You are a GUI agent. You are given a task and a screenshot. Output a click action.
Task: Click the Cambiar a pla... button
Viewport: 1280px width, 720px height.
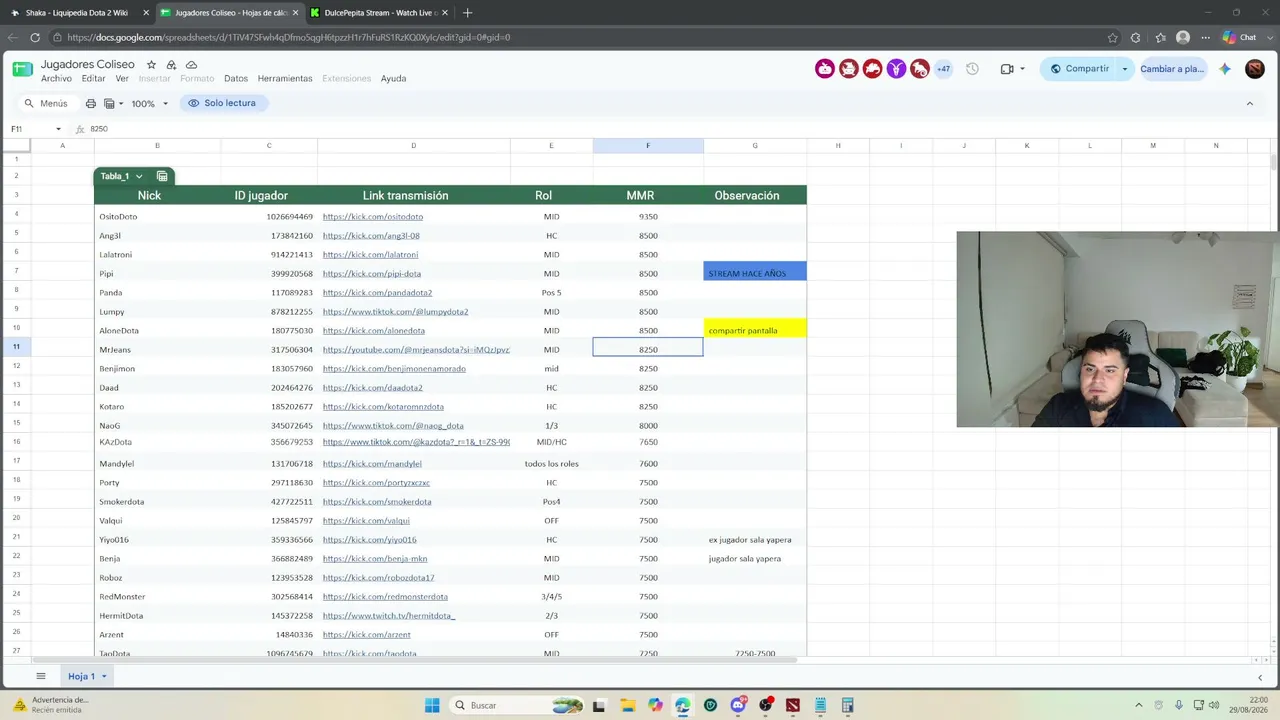pyautogui.click(x=1172, y=69)
